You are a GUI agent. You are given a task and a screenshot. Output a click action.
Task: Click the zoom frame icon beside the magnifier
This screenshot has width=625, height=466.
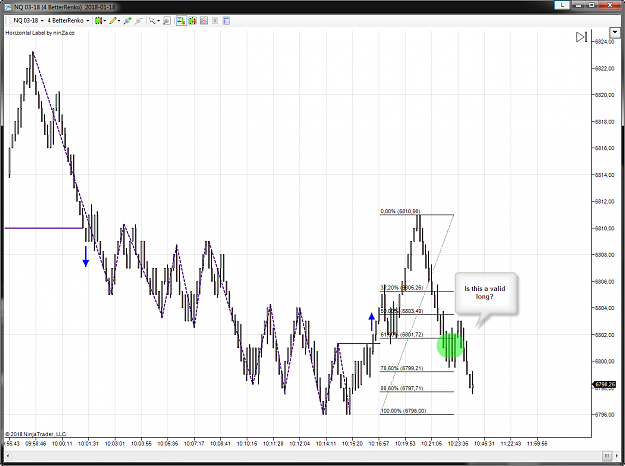167,21
